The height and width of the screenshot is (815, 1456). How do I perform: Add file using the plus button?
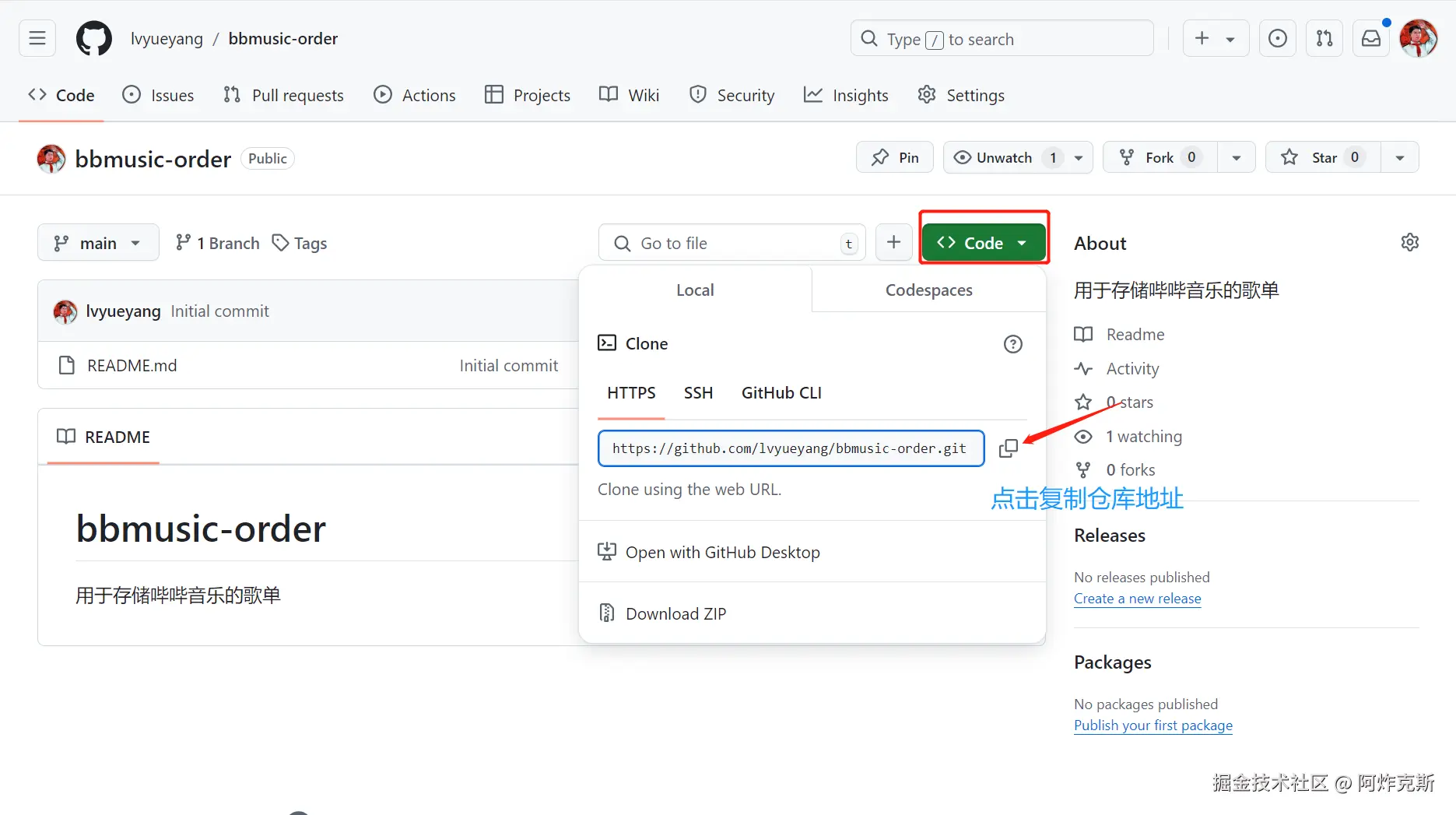pyautogui.click(x=893, y=243)
